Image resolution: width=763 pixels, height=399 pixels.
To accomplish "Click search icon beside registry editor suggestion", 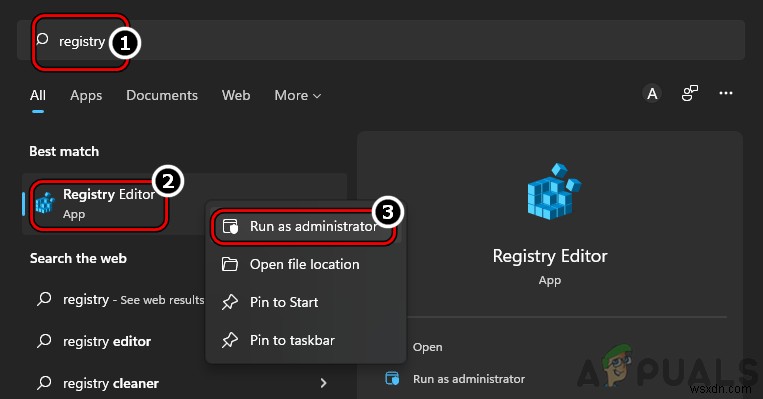I will 44,341.
